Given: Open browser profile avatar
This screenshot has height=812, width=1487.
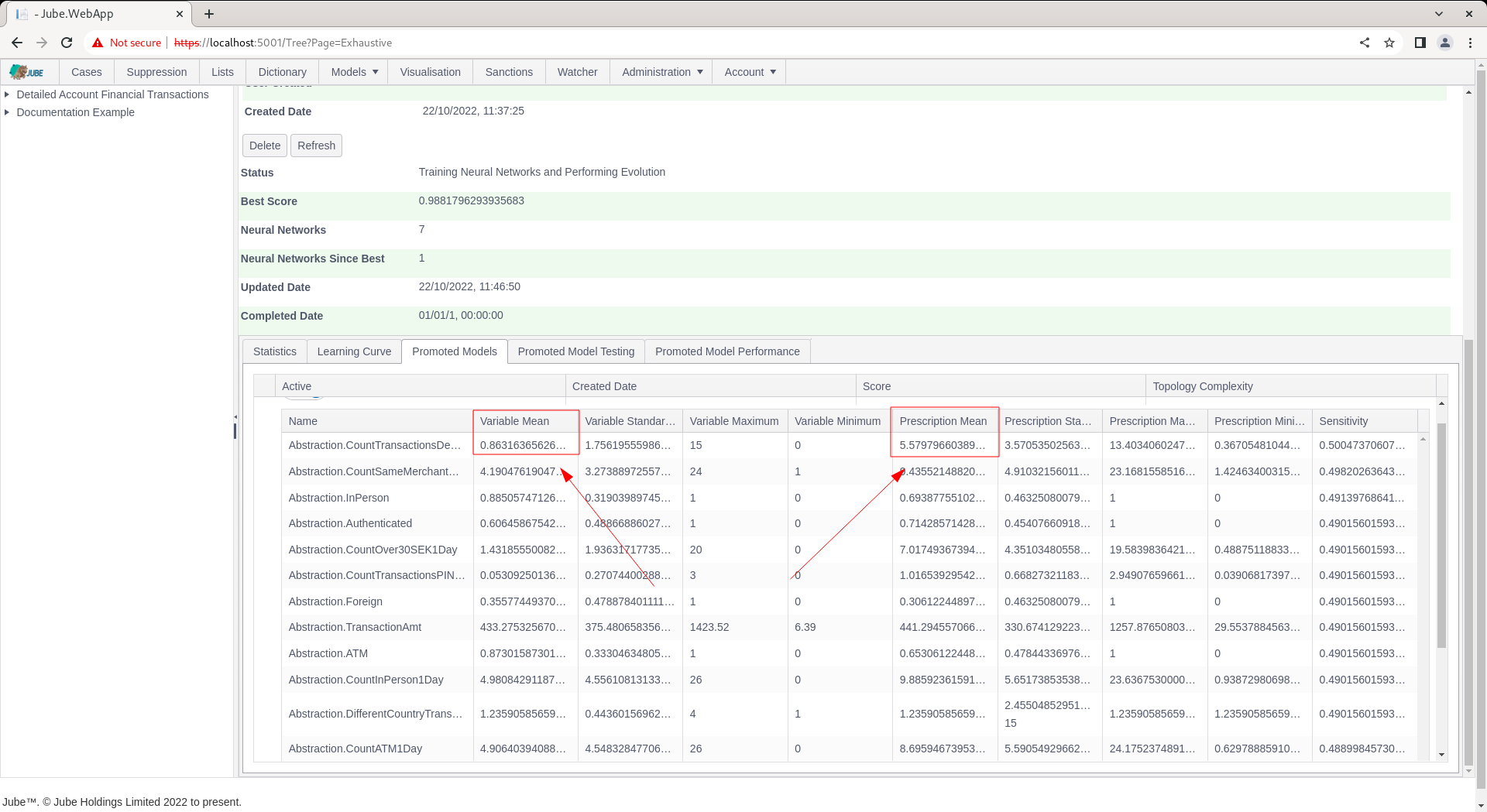Looking at the screenshot, I should (x=1445, y=43).
